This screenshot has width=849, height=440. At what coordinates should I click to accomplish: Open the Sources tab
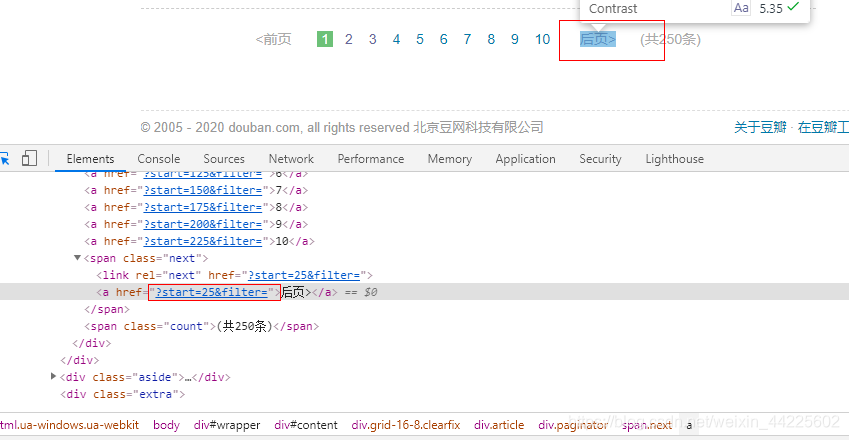(x=224, y=159)
